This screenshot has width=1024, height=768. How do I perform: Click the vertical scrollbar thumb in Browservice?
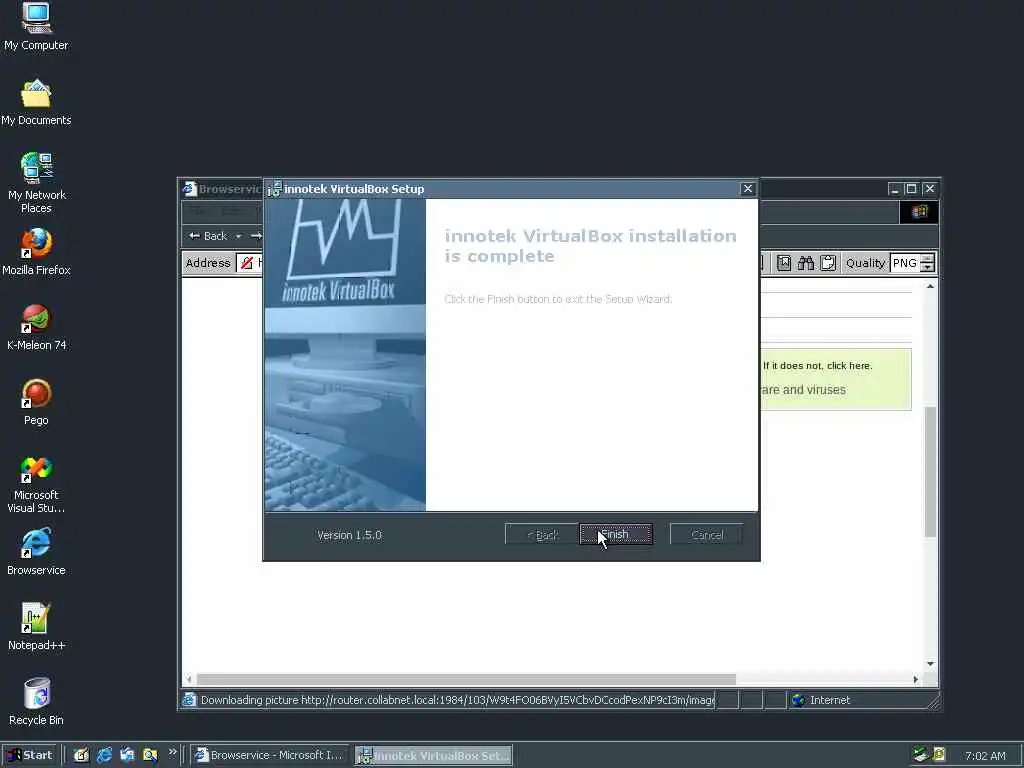(x=930, y=472)
